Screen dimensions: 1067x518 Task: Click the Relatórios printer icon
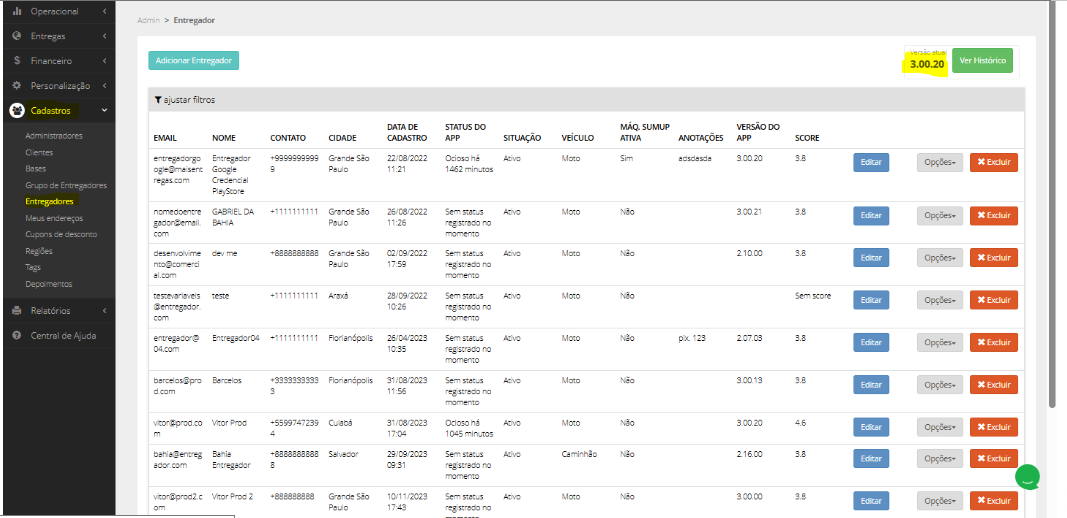coord(17,310)
